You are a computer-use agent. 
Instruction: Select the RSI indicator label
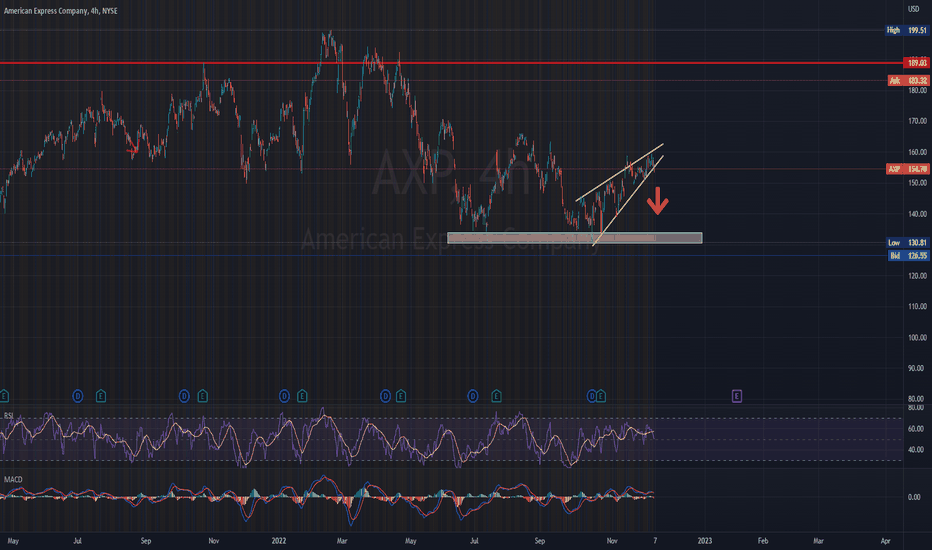click(9, 416)
